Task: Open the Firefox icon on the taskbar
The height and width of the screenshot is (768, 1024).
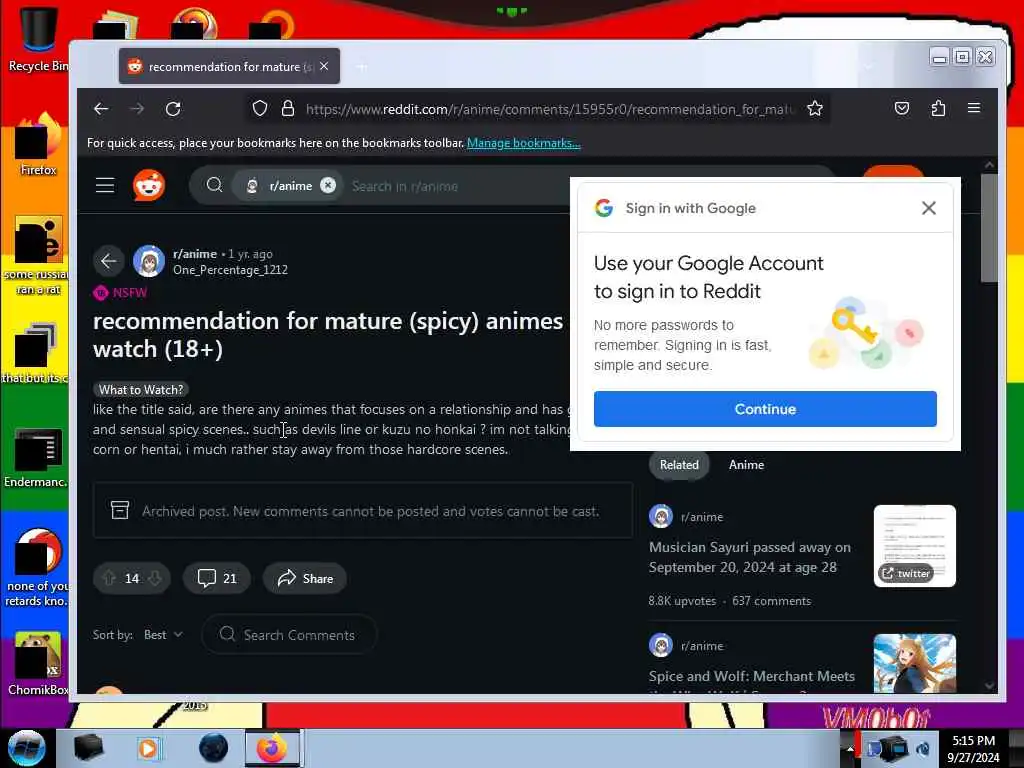Action: (x=272, y=748)
